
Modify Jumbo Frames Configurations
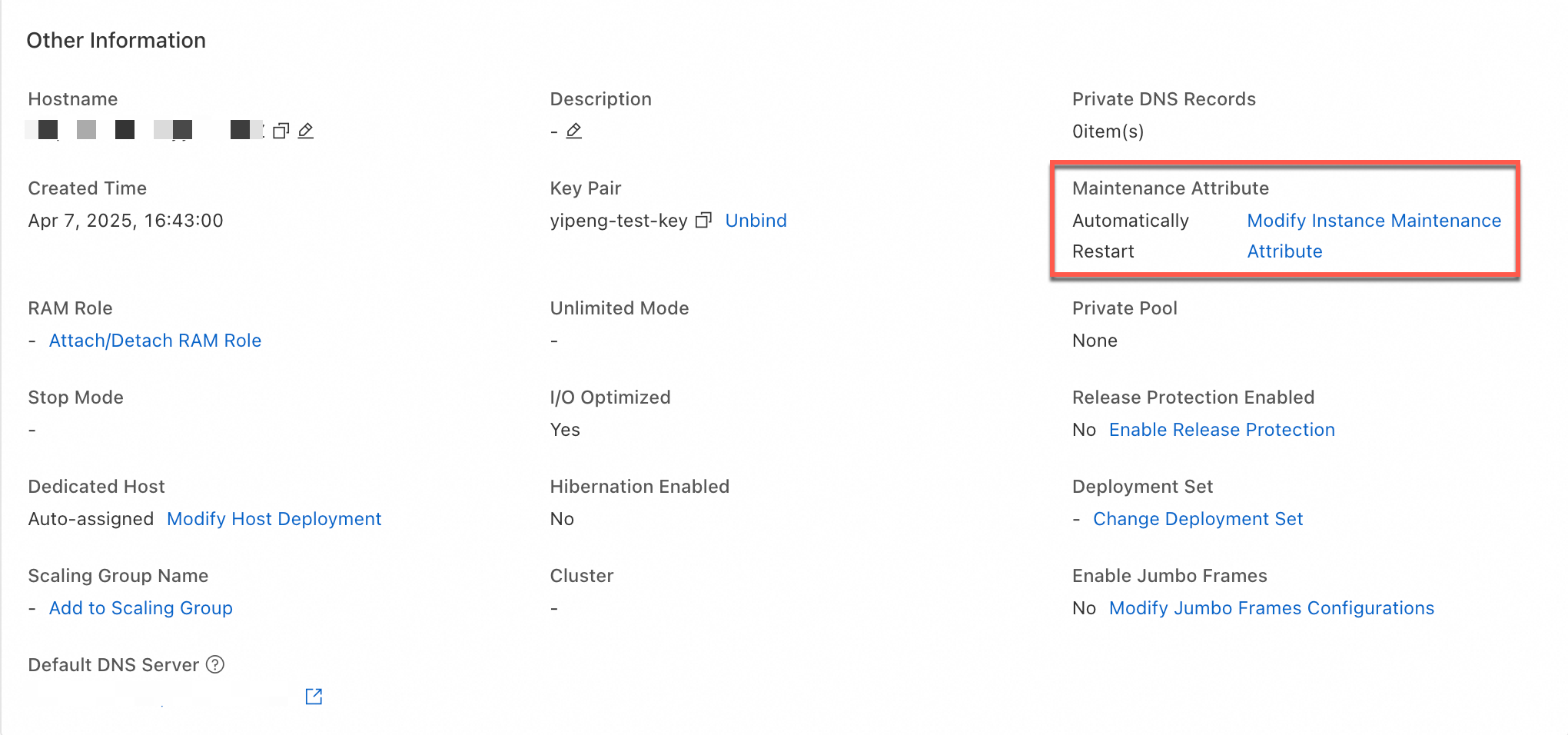click(x=1271, y=608)
